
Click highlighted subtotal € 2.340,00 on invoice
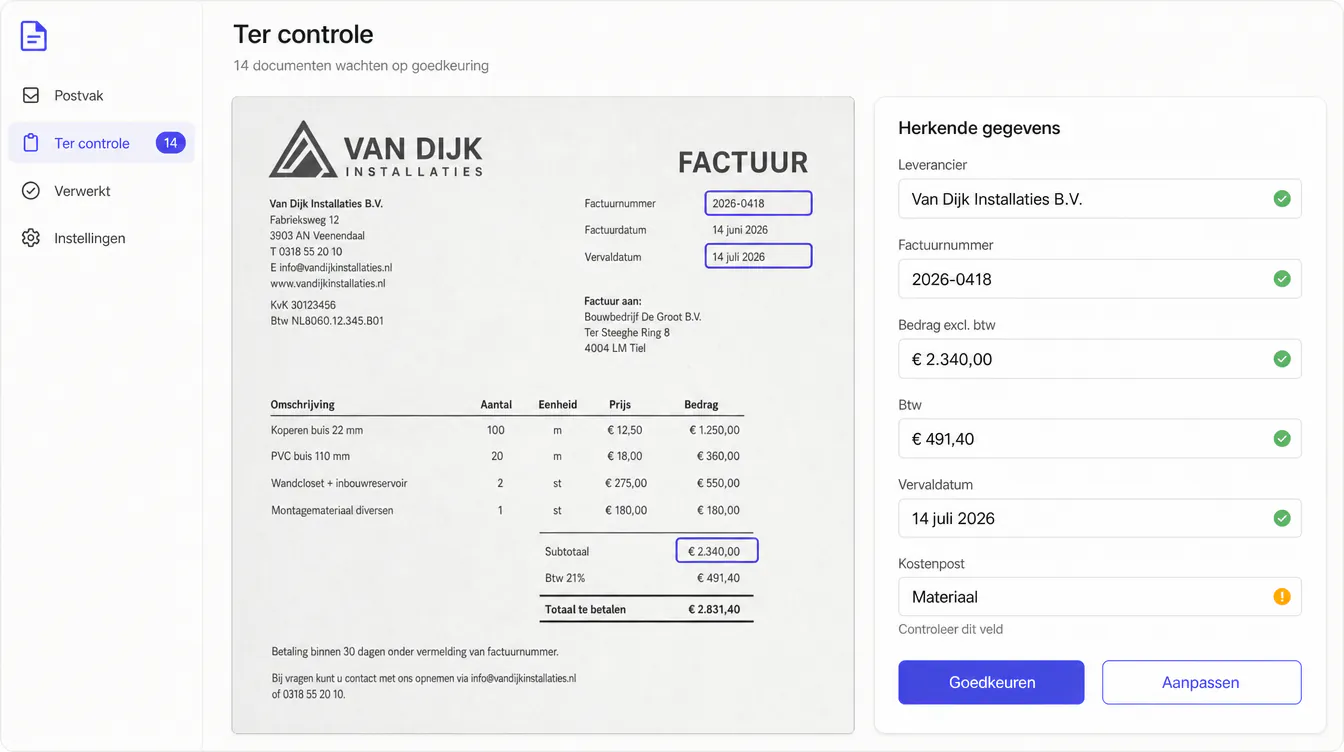click(717, 551)
